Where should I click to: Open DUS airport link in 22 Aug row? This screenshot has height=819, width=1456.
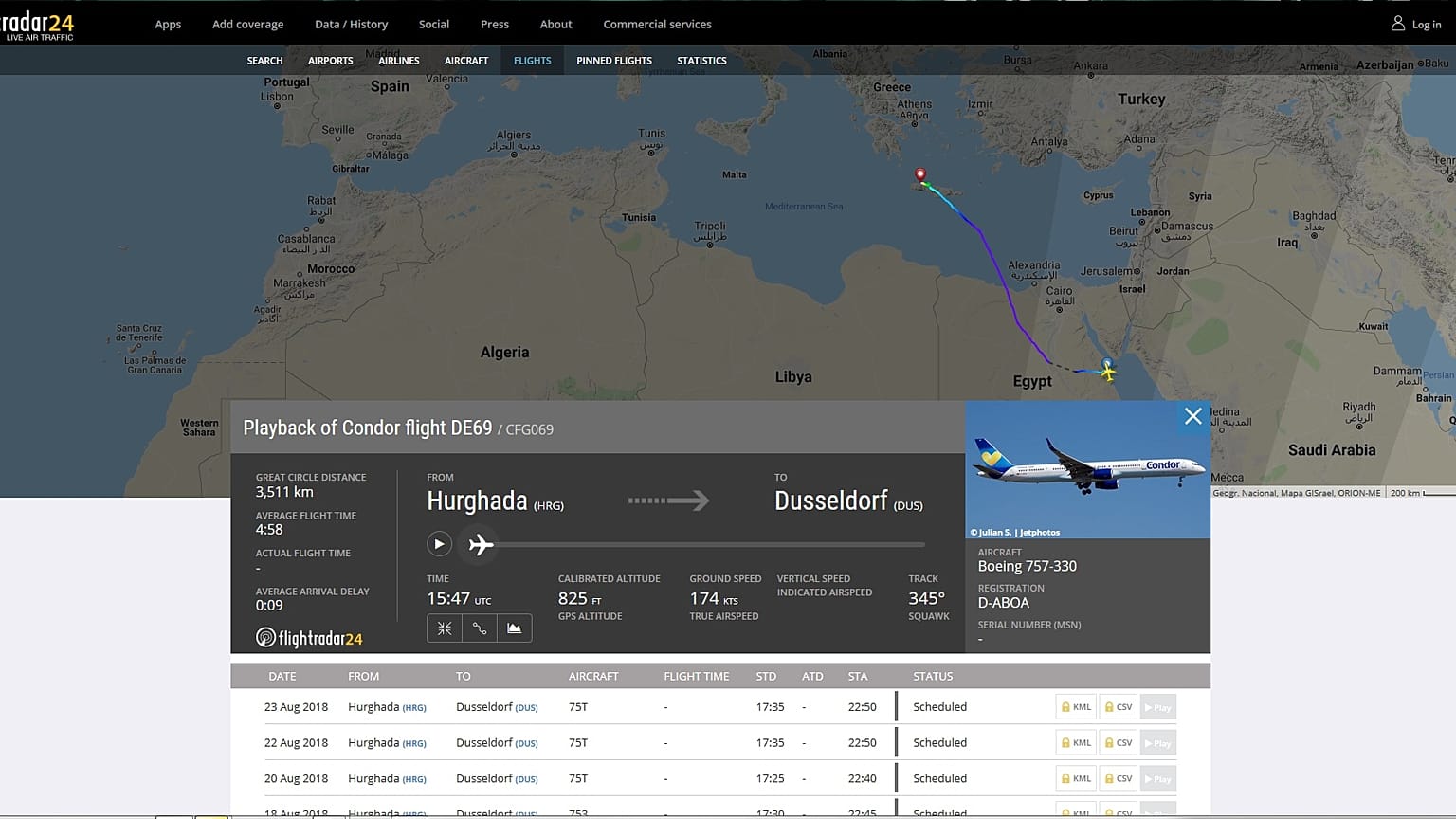tap(526, 744)
